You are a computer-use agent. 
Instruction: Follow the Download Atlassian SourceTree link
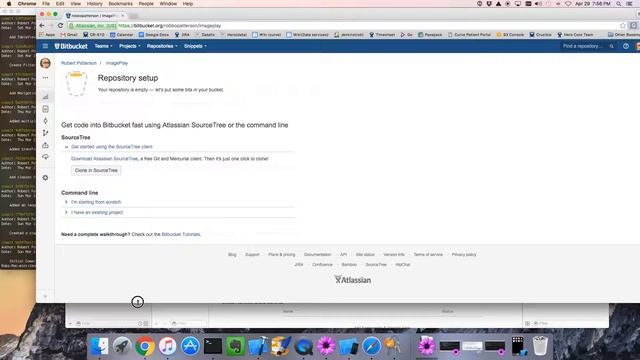[x=104, y=159]
